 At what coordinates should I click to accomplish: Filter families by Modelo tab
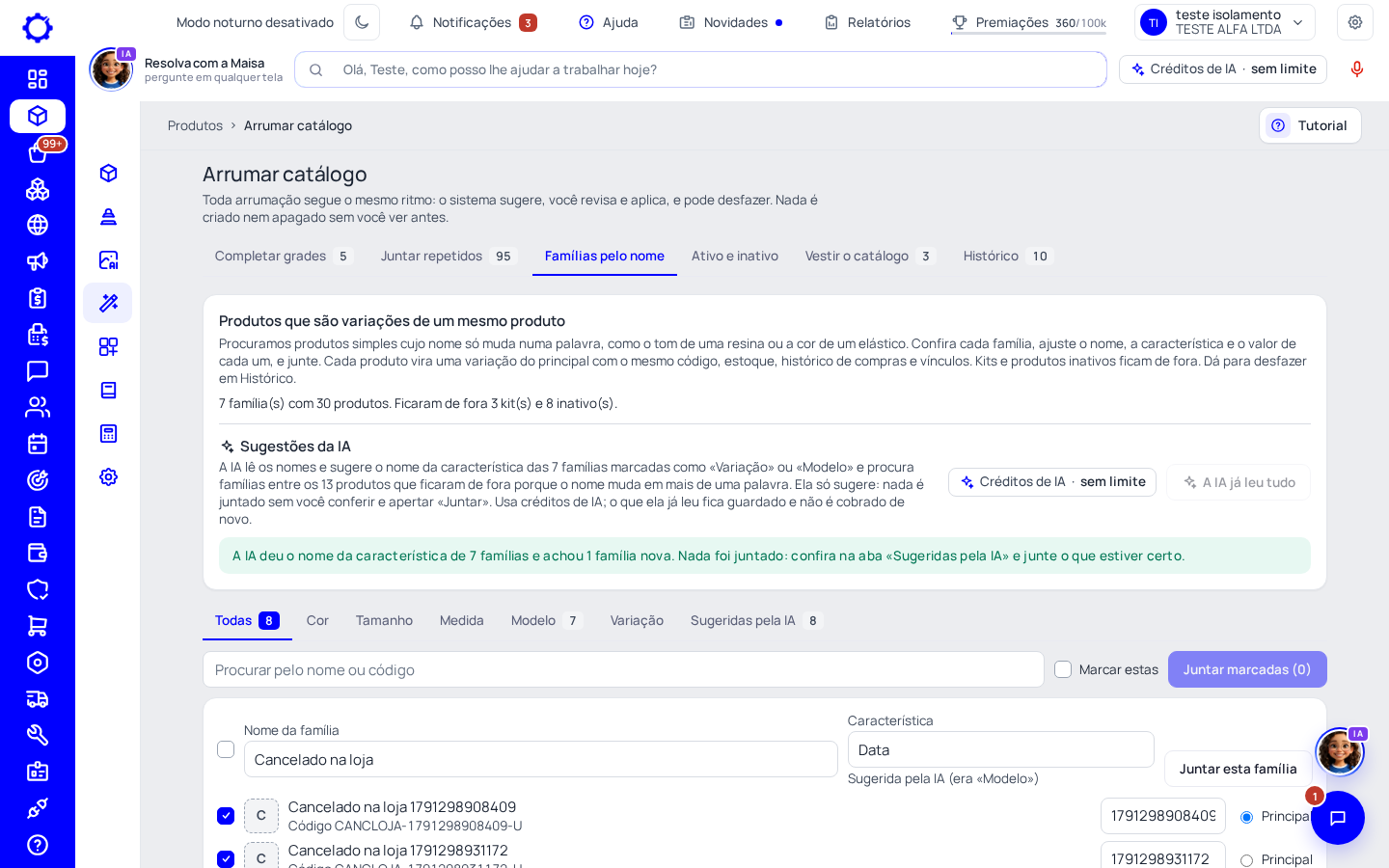pos(546,620)
